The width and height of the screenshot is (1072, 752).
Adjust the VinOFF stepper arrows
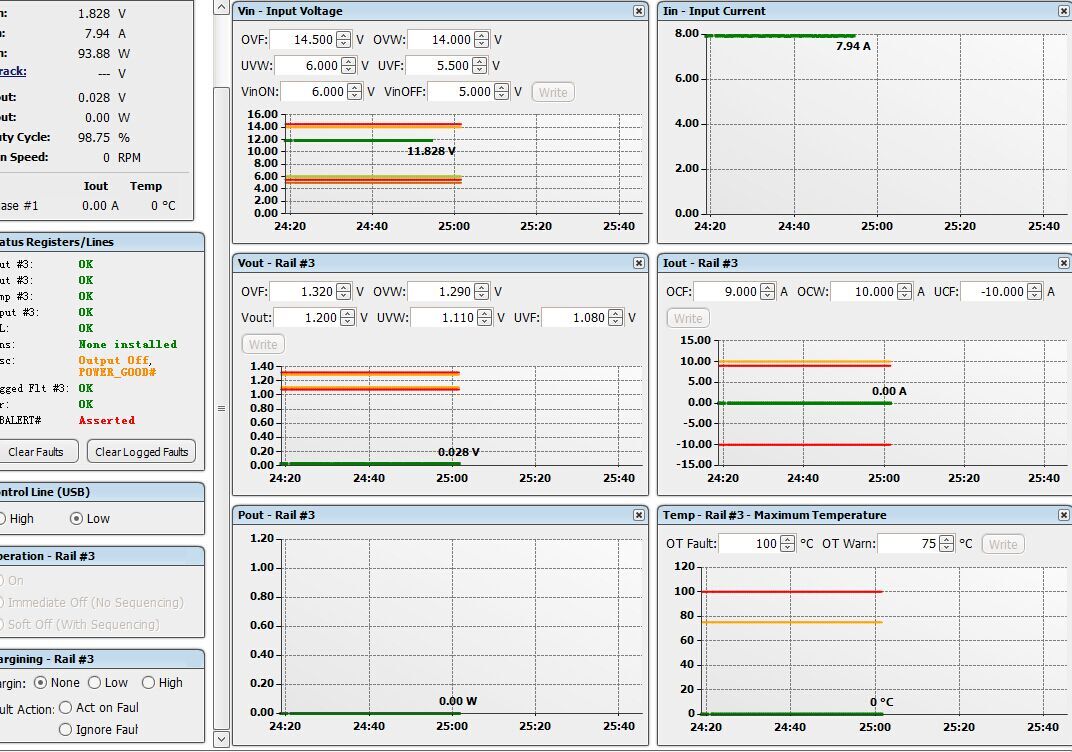click(x=501, y=92)
